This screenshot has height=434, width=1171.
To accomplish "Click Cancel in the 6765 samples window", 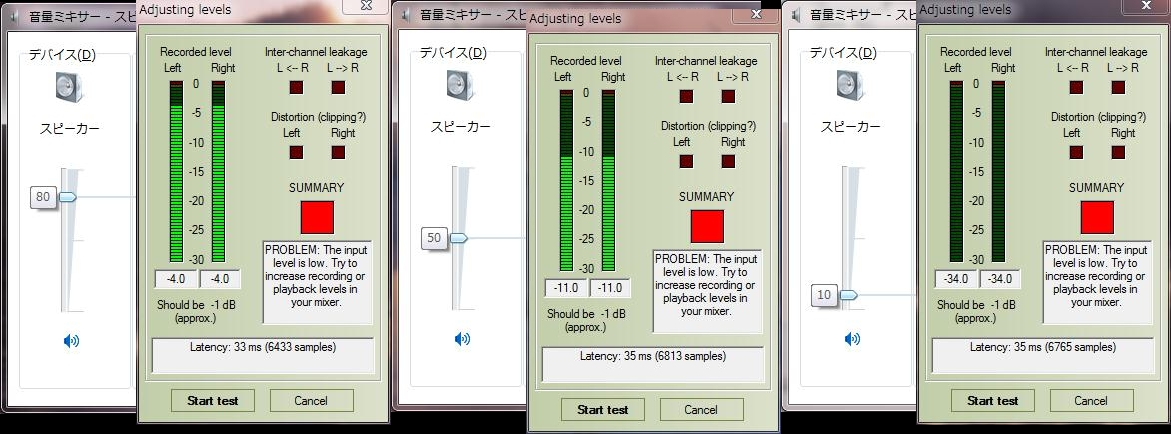I will [x=1091, y=400].
